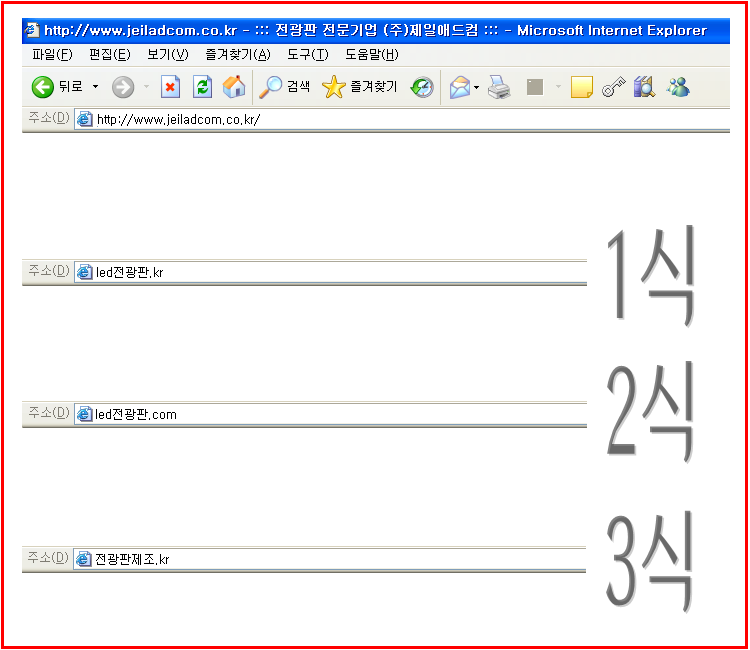The image size is (750, 650).
Task: Click the 주소(D) label next to led전광판.kr
Action: [x=49, y=271]
